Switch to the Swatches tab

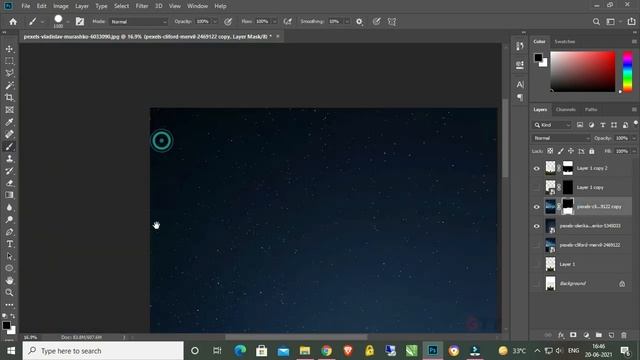coord(565,42)
